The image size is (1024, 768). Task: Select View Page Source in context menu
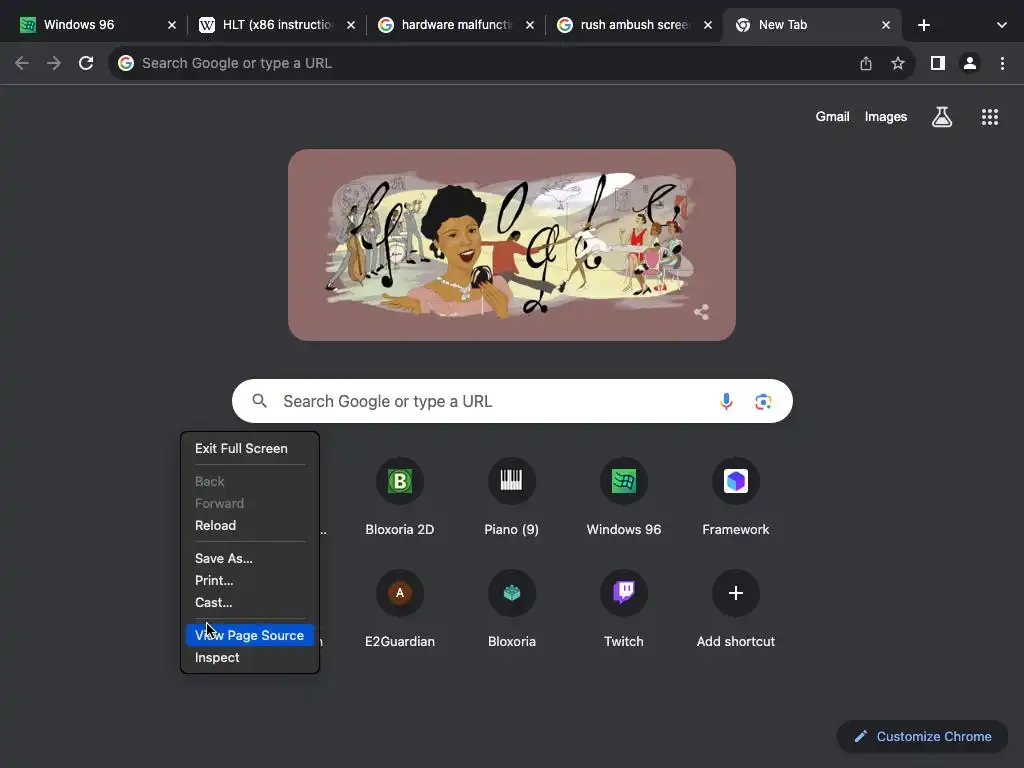tap(249, 635)
